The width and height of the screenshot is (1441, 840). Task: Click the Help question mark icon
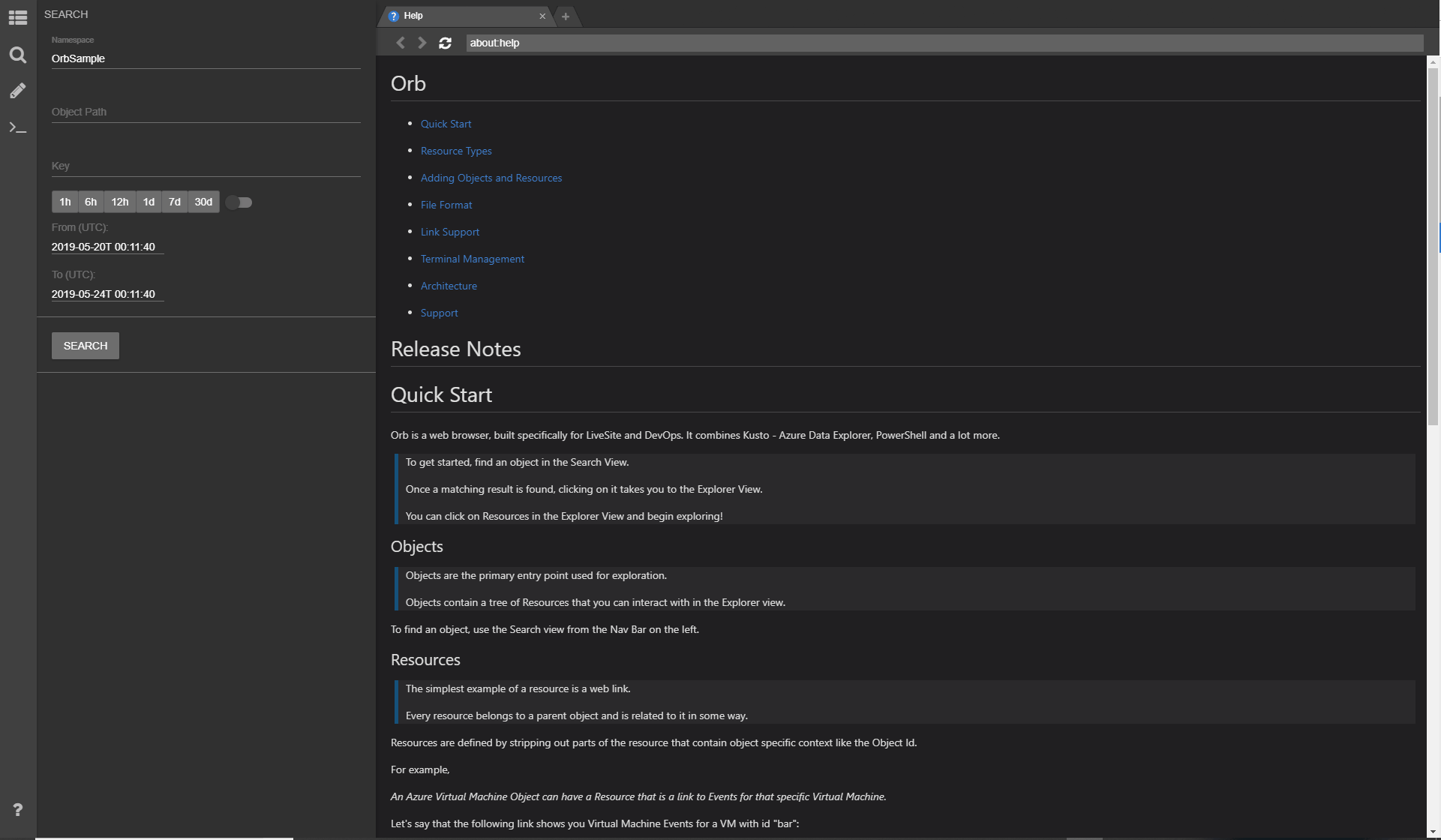[x=18, y=810]
